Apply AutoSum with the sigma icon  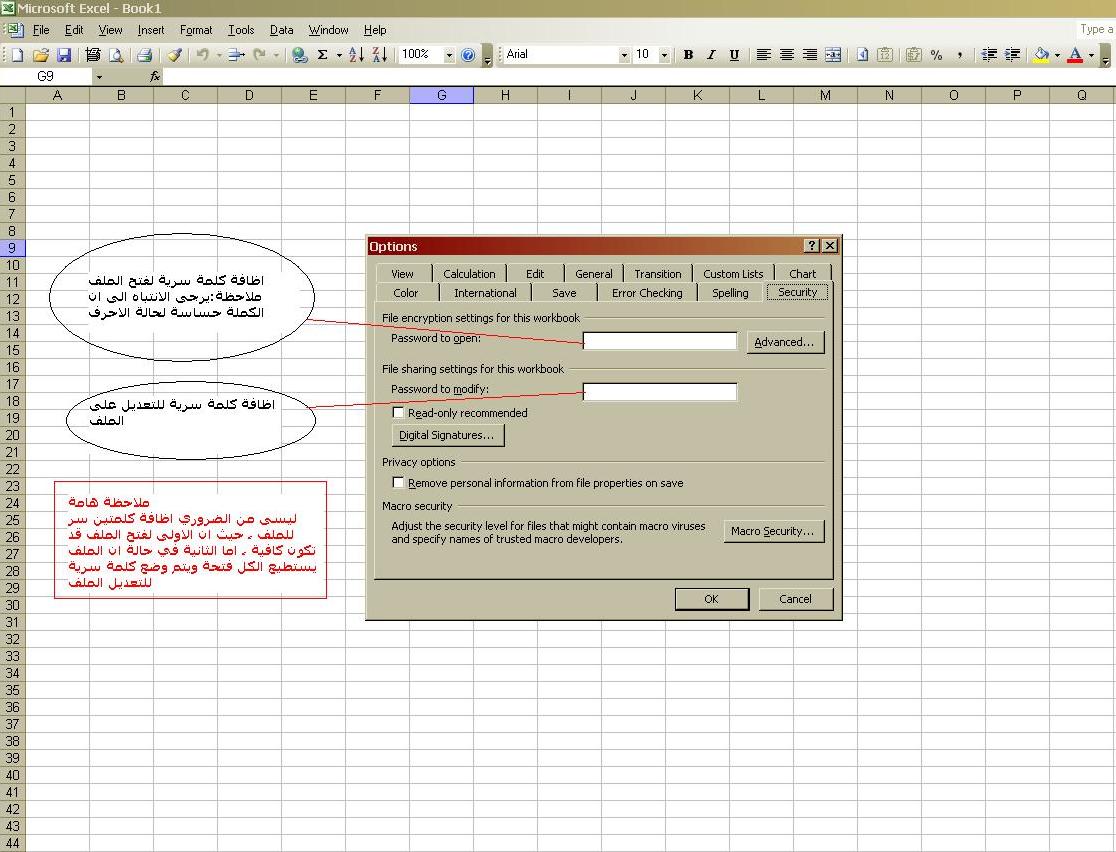[x=322, y=55]
